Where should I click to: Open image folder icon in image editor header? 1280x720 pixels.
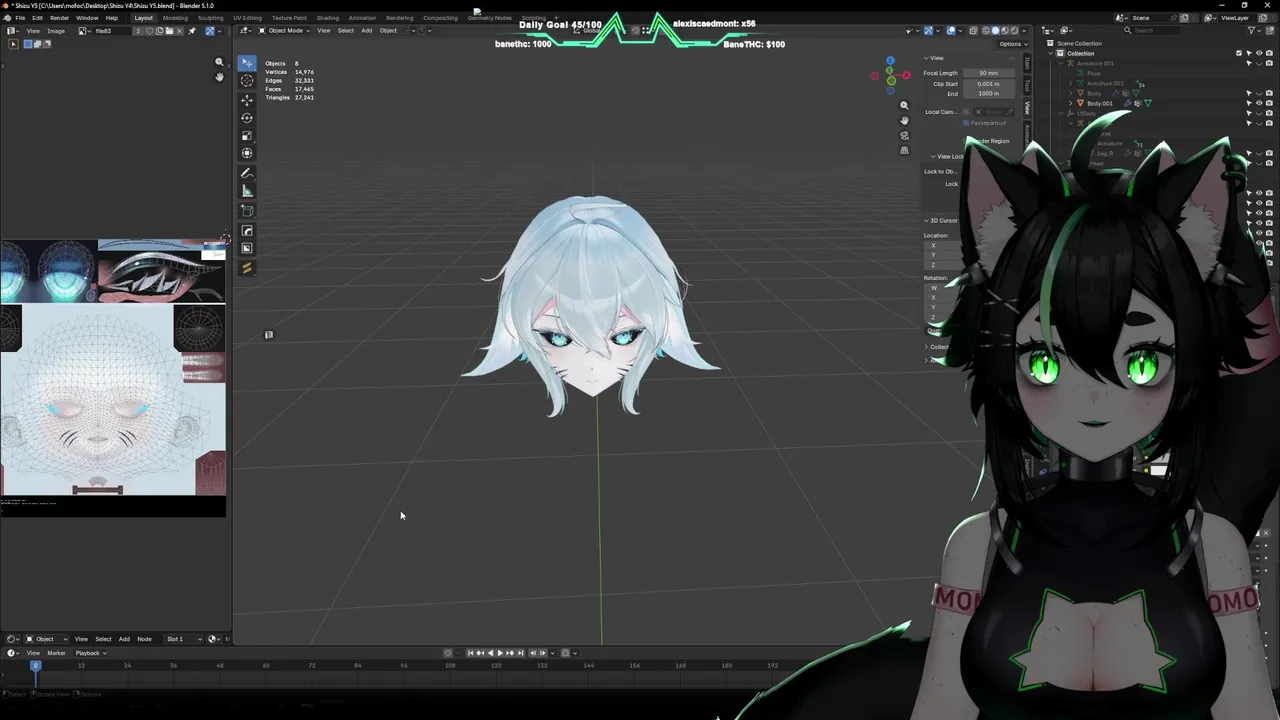tap(169, 31)
